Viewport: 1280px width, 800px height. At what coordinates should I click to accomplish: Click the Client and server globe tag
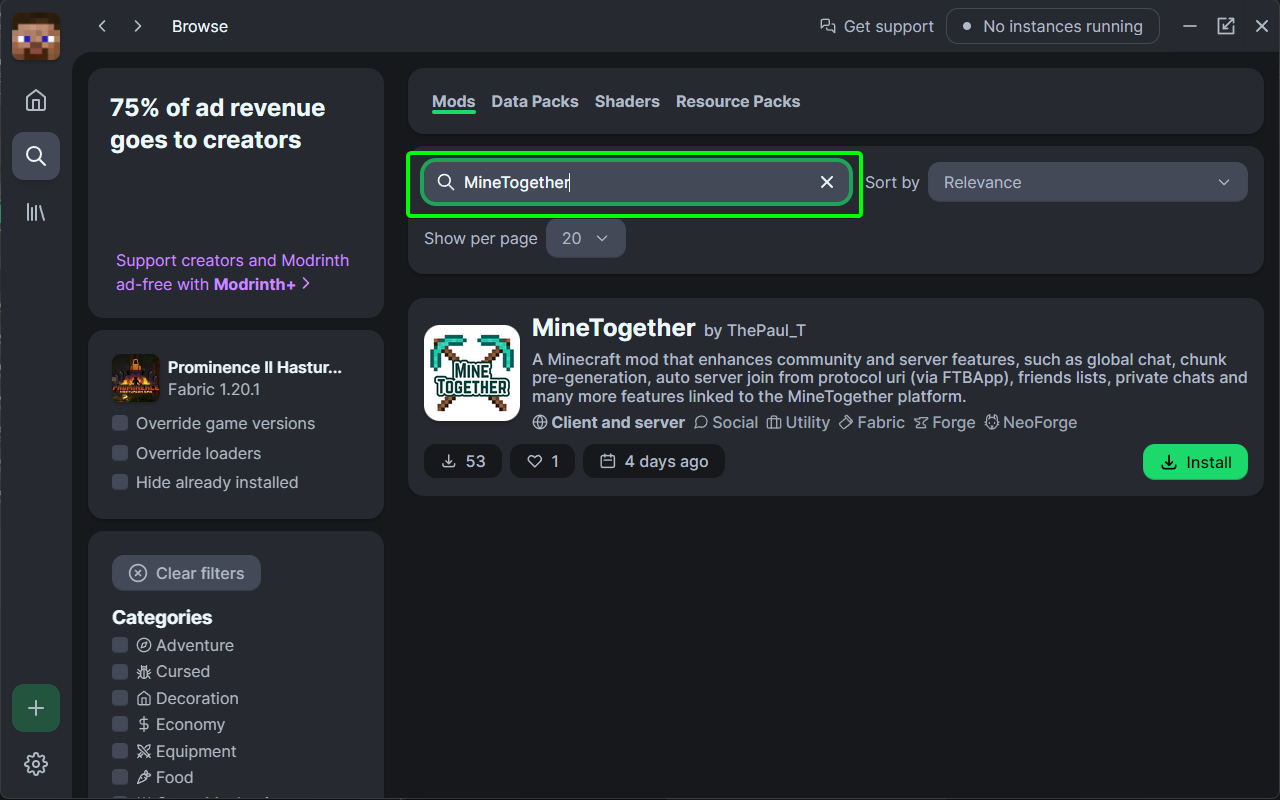click(x=609, y=422)
